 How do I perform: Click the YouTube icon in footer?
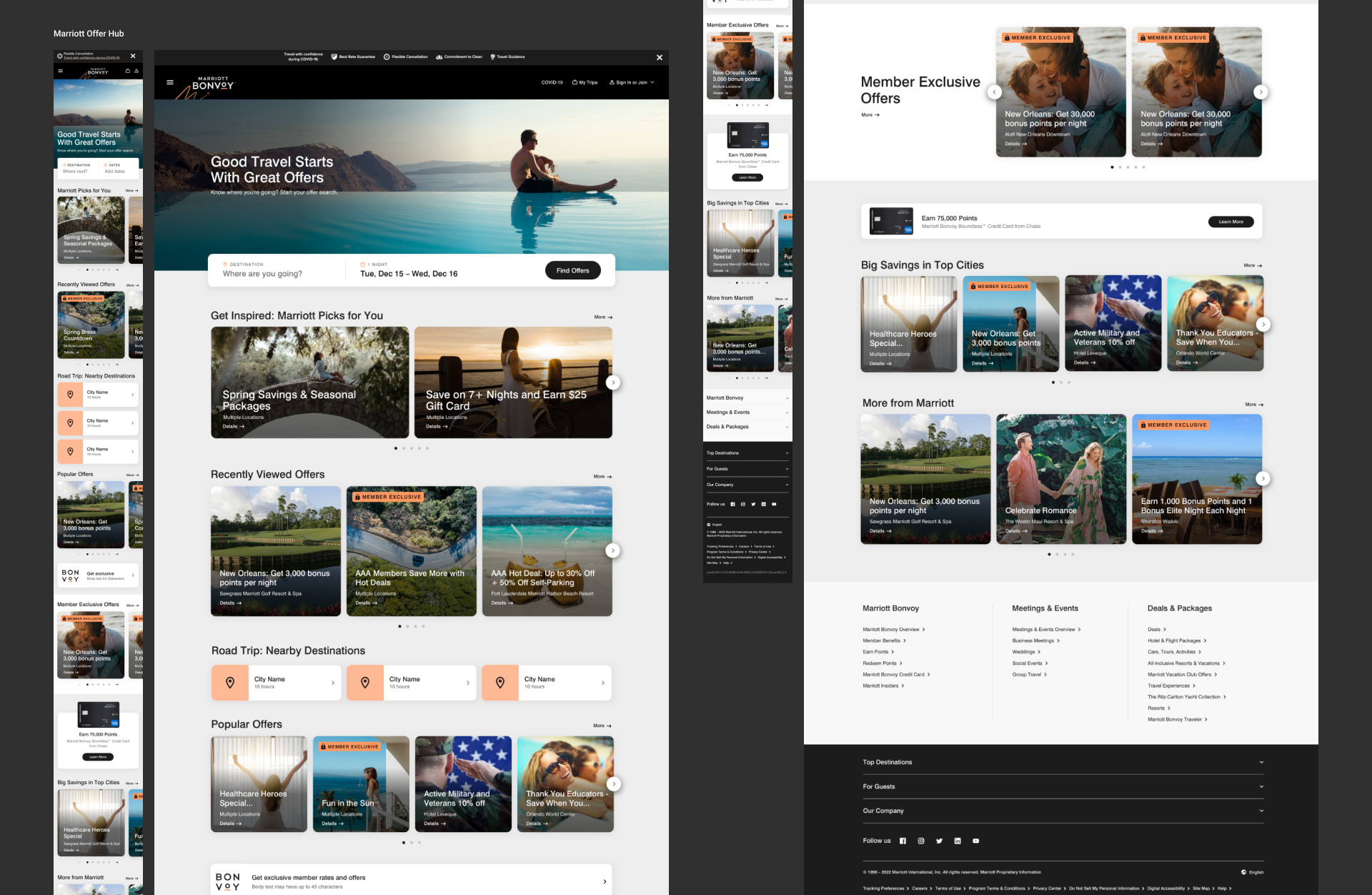(x=975, y=841)
